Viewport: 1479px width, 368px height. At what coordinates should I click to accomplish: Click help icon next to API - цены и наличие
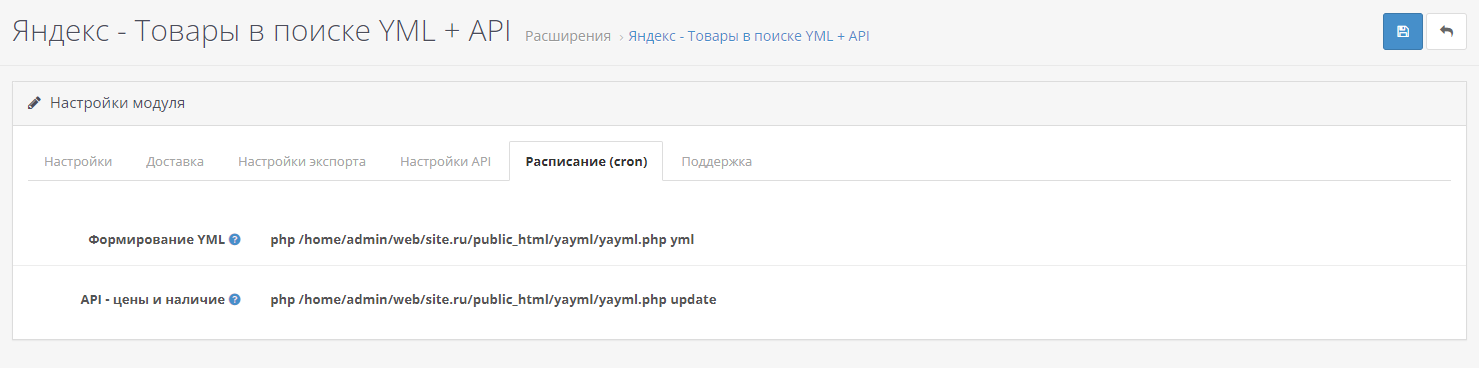pos(235,299)
